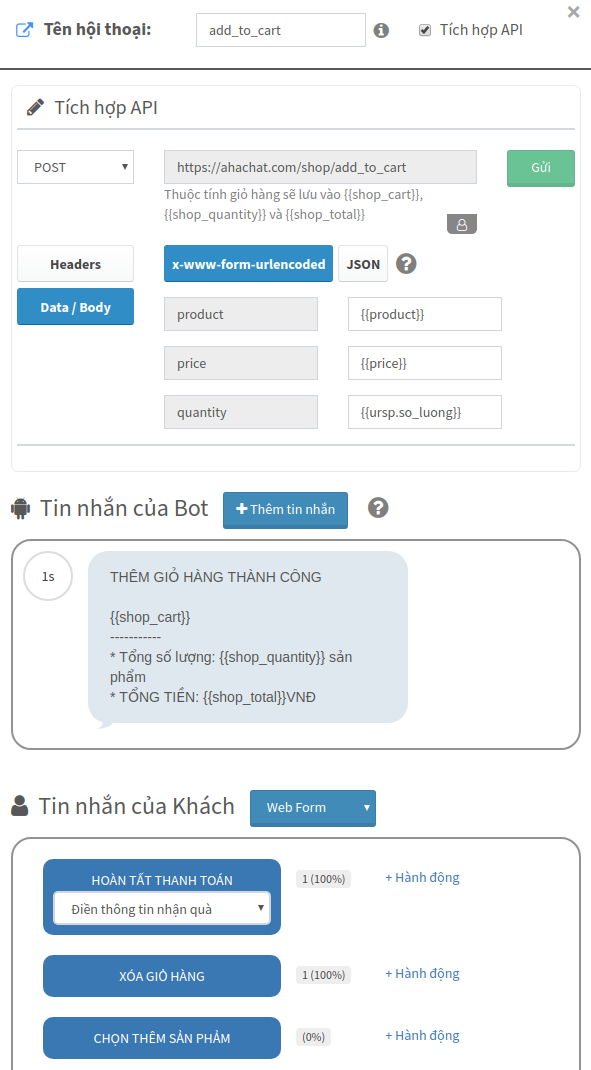This screenshot has width=591, height=1070.
Task: Open the Điền thông tin nhận quà dropdown
Action: 162,909
